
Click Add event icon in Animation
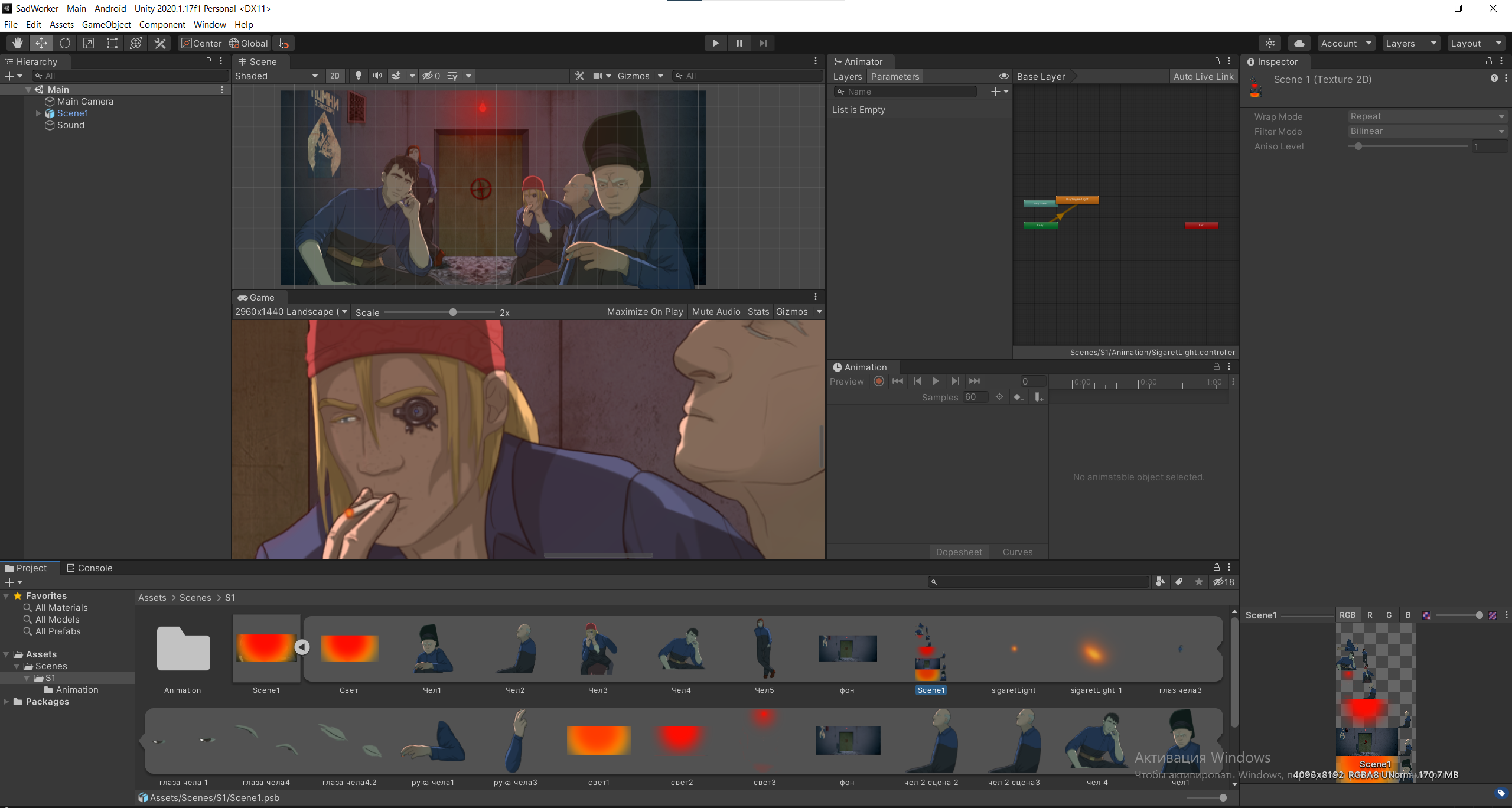[x=1038, y=397]
